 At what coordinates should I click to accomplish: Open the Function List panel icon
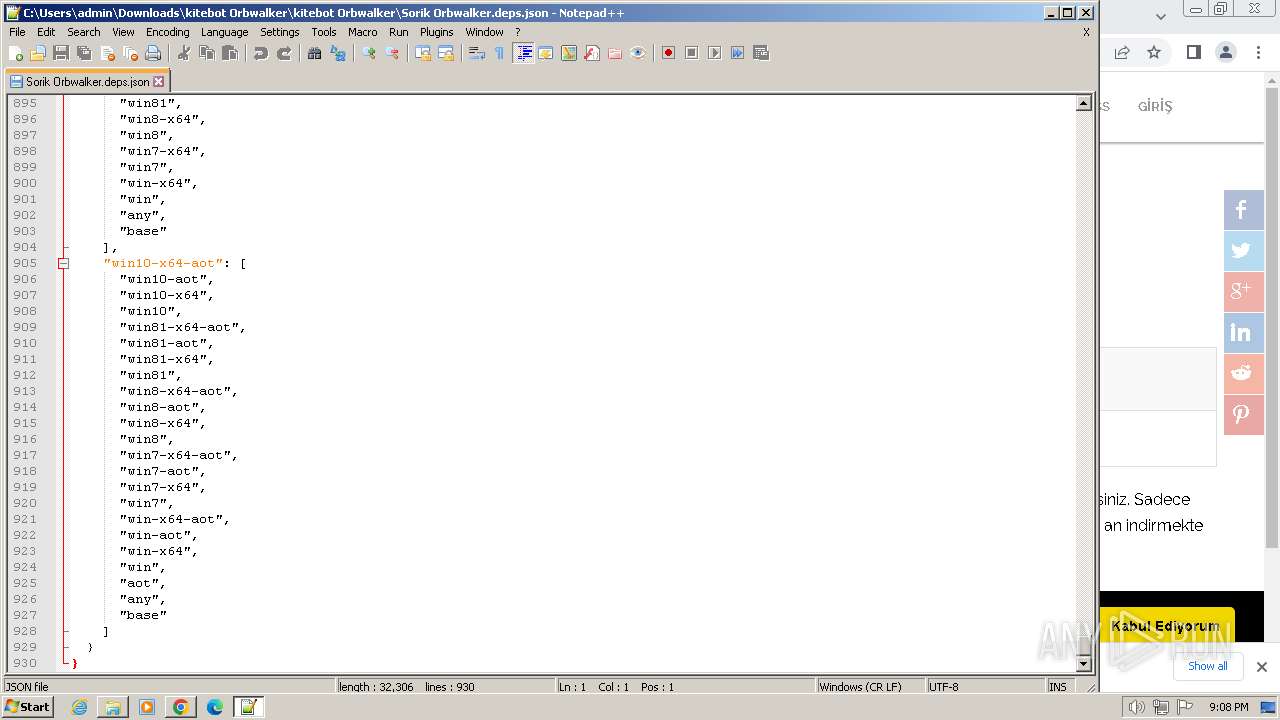point(592,53)
